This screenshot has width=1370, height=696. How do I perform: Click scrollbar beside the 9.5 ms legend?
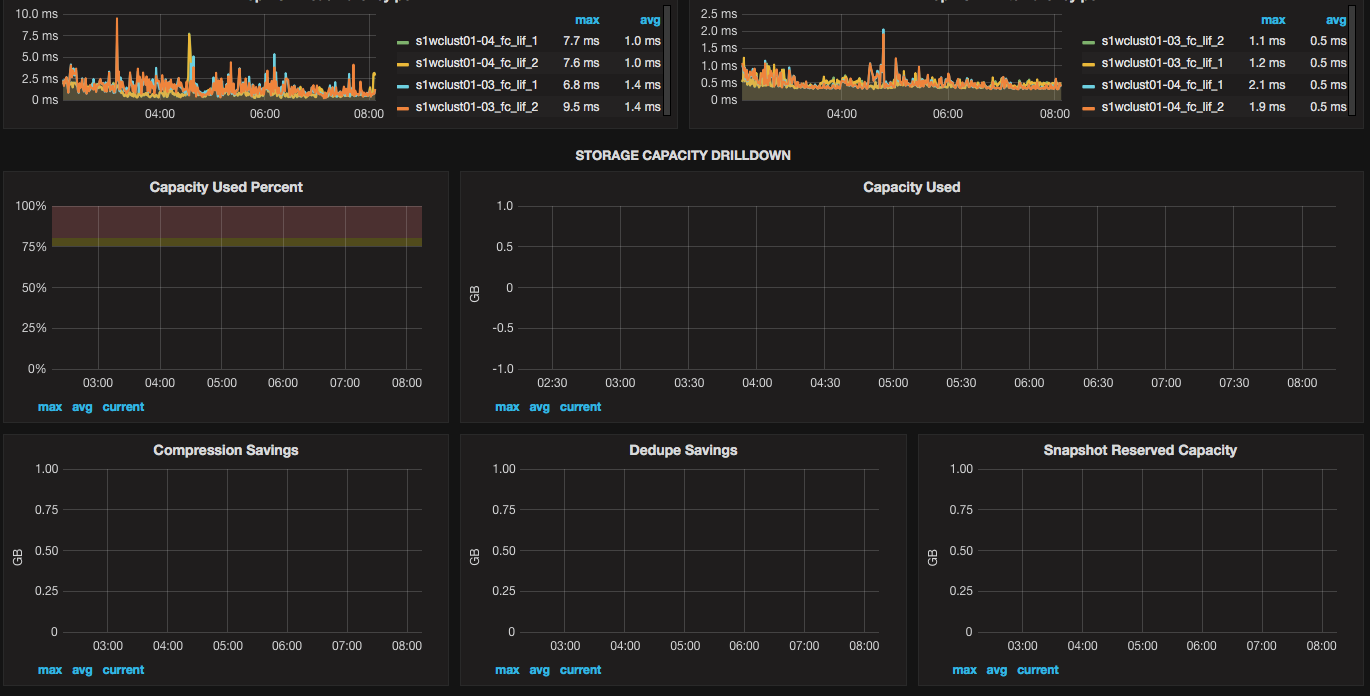pos(667,60)
